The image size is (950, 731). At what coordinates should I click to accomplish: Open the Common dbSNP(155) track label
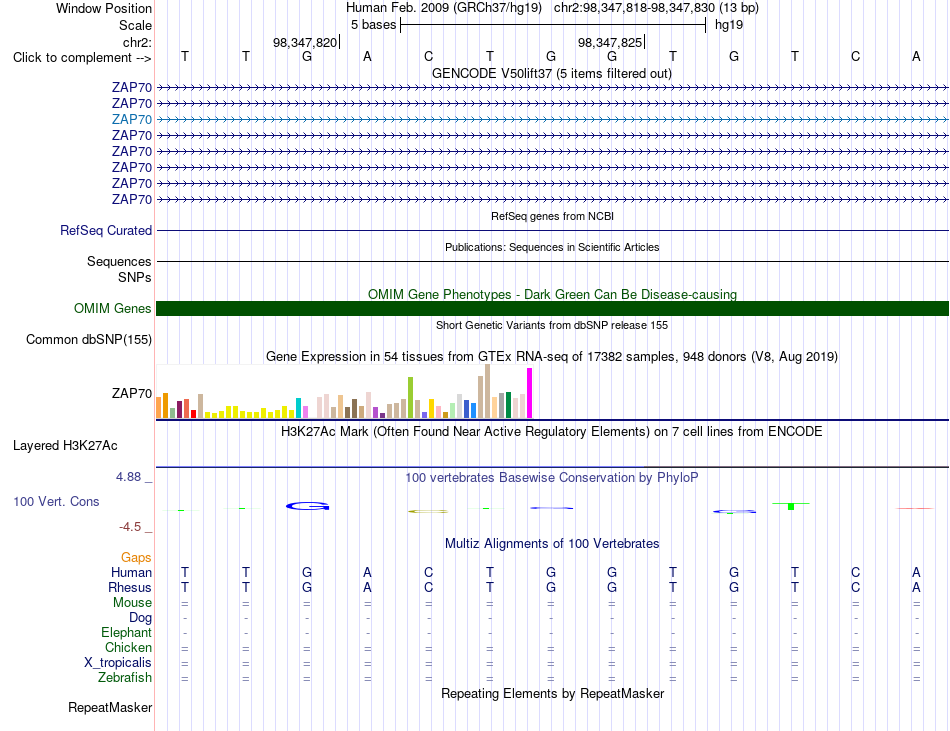click(x=89, y=339)
